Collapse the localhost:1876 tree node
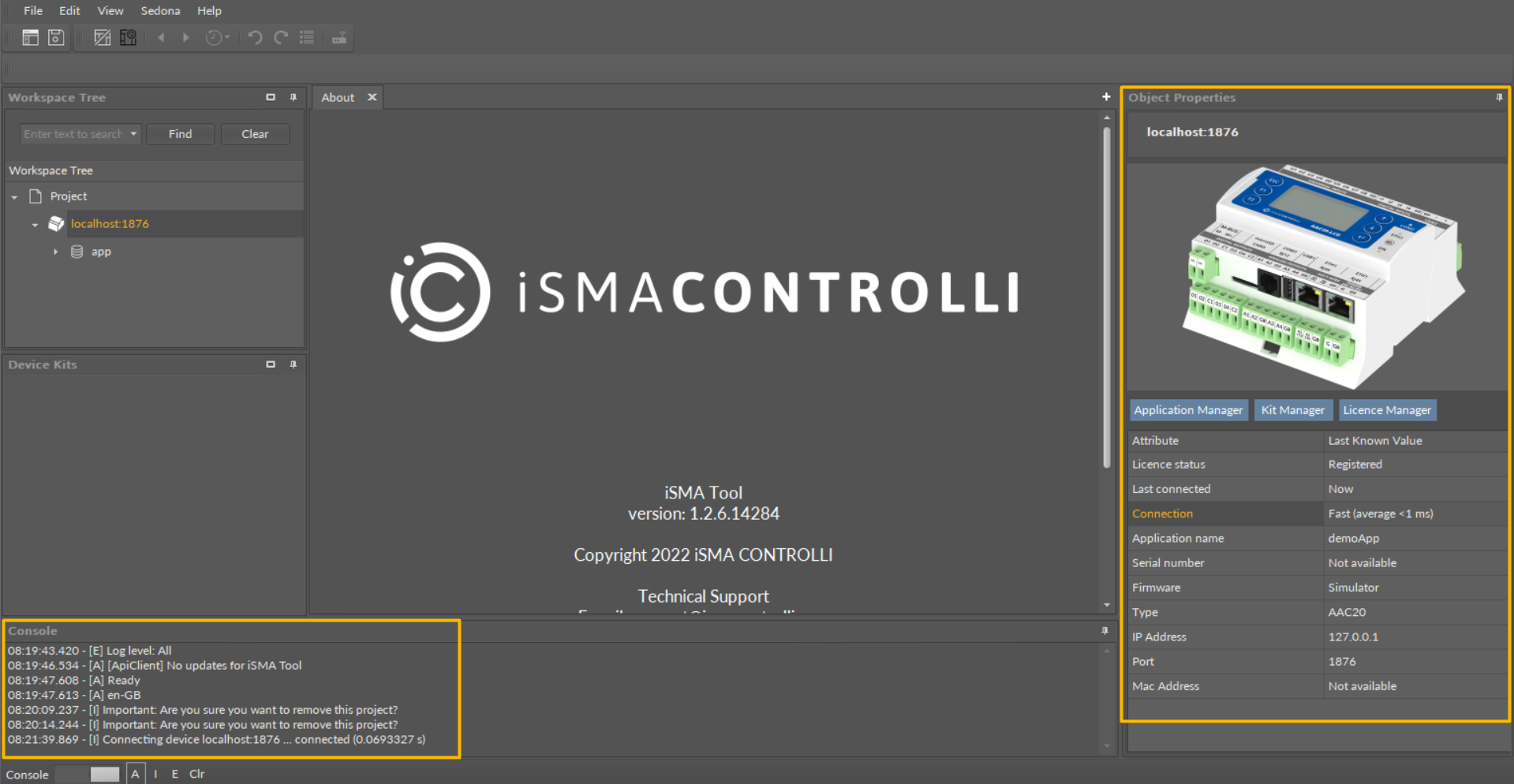The height and width of the screenshot is (784, 1514). 35,225
